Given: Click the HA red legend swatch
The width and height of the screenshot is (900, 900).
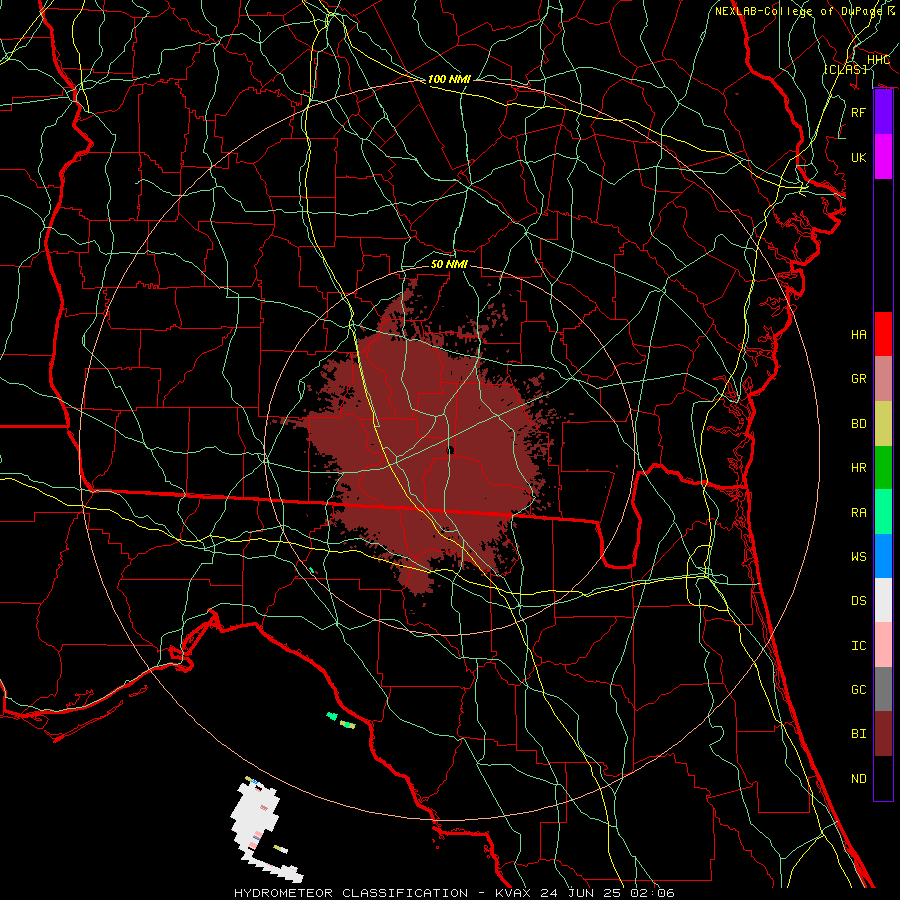Looking at the screenshot, I should tap(883, 334).
